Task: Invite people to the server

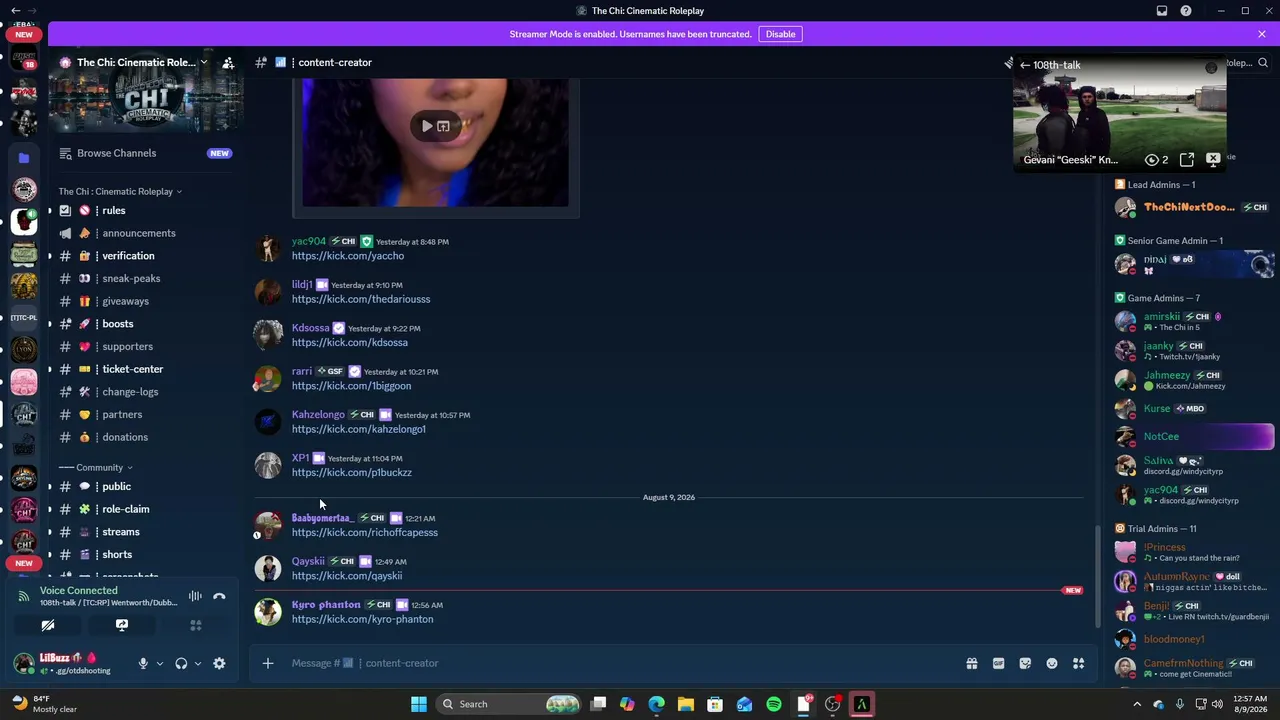Action: (228, 62)
